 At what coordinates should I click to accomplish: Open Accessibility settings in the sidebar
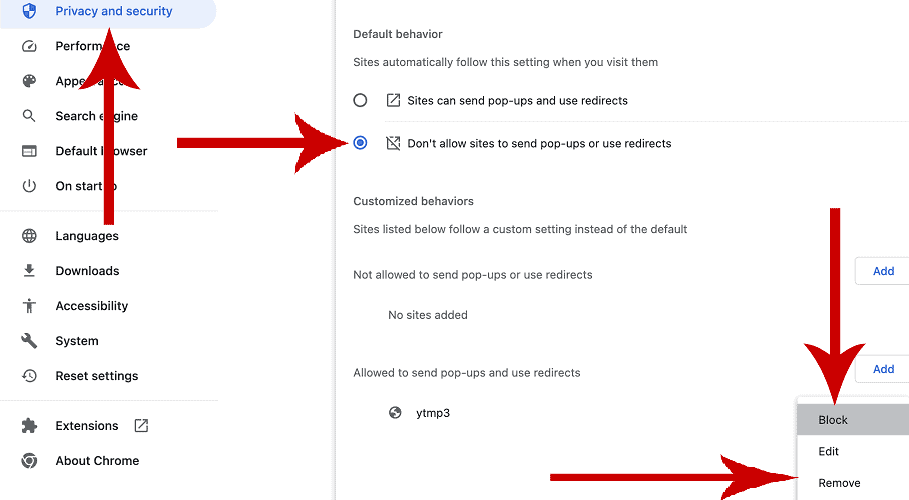tap(91, 306)
